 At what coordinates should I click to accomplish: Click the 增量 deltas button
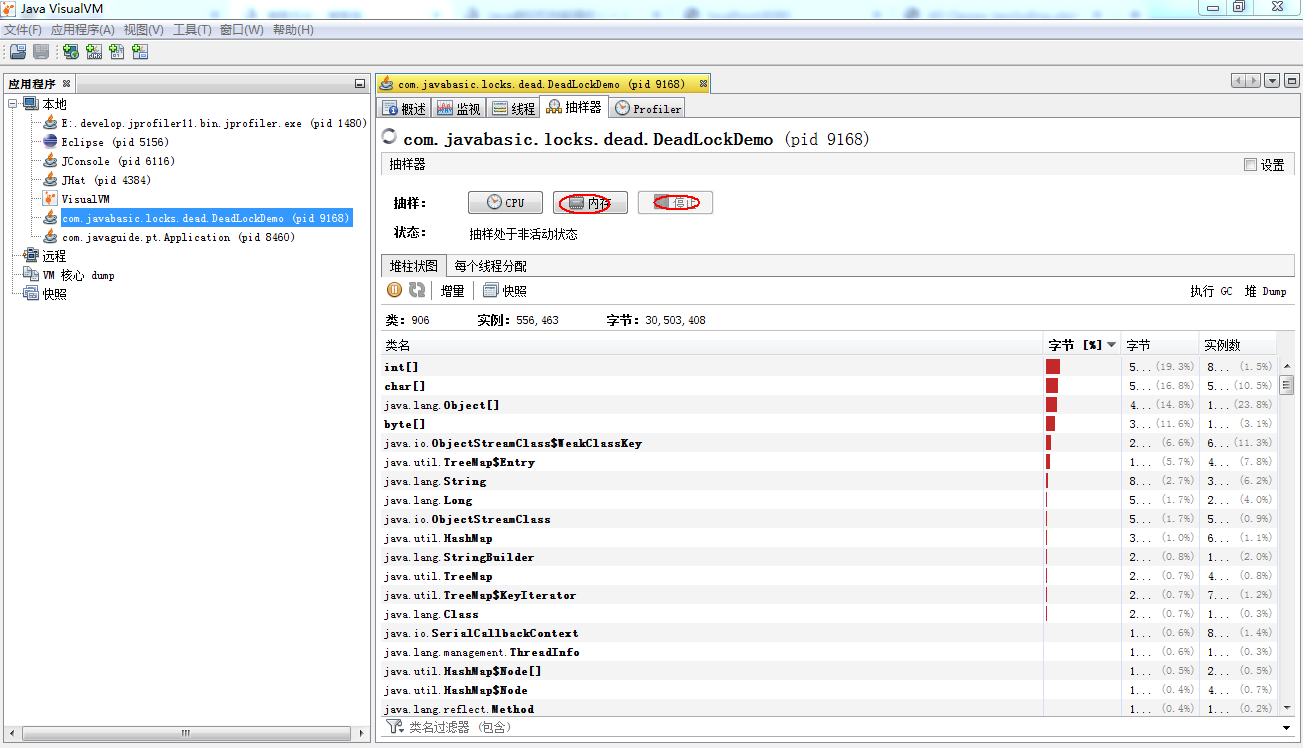(453, 291)
